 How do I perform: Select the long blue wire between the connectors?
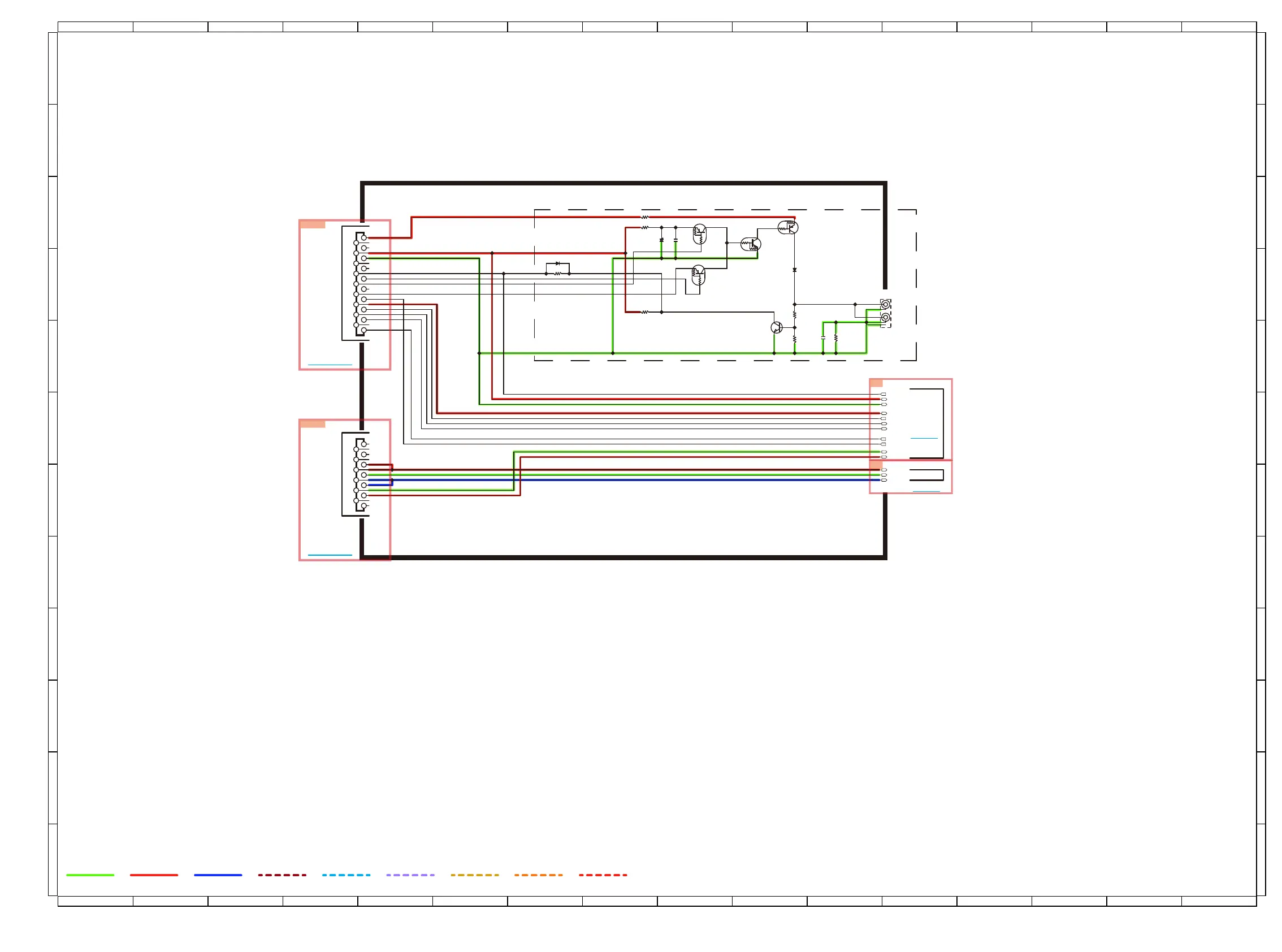(x=625, y=479)
